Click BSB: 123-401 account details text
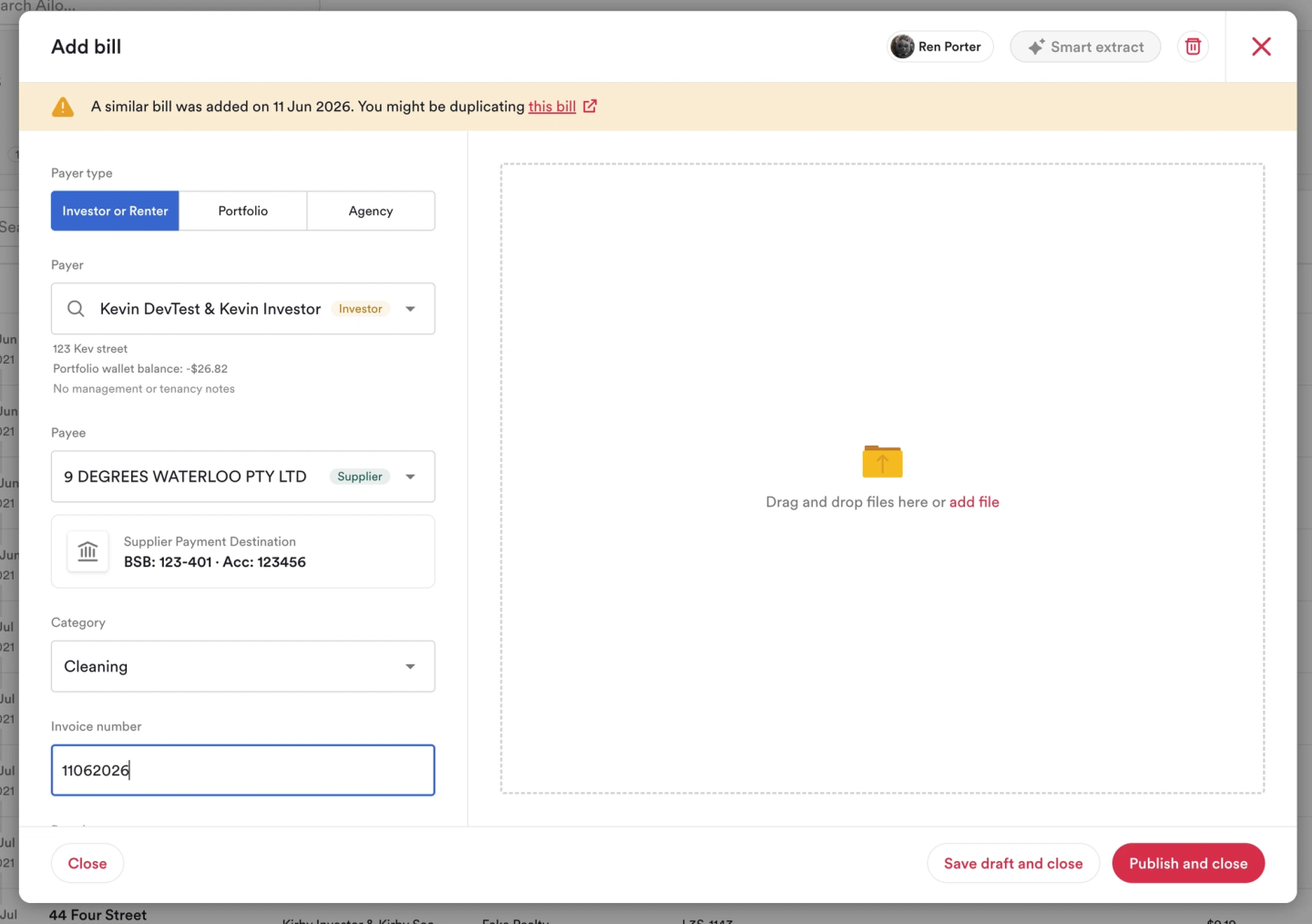 pyautogui.click(x=215, y=562)
